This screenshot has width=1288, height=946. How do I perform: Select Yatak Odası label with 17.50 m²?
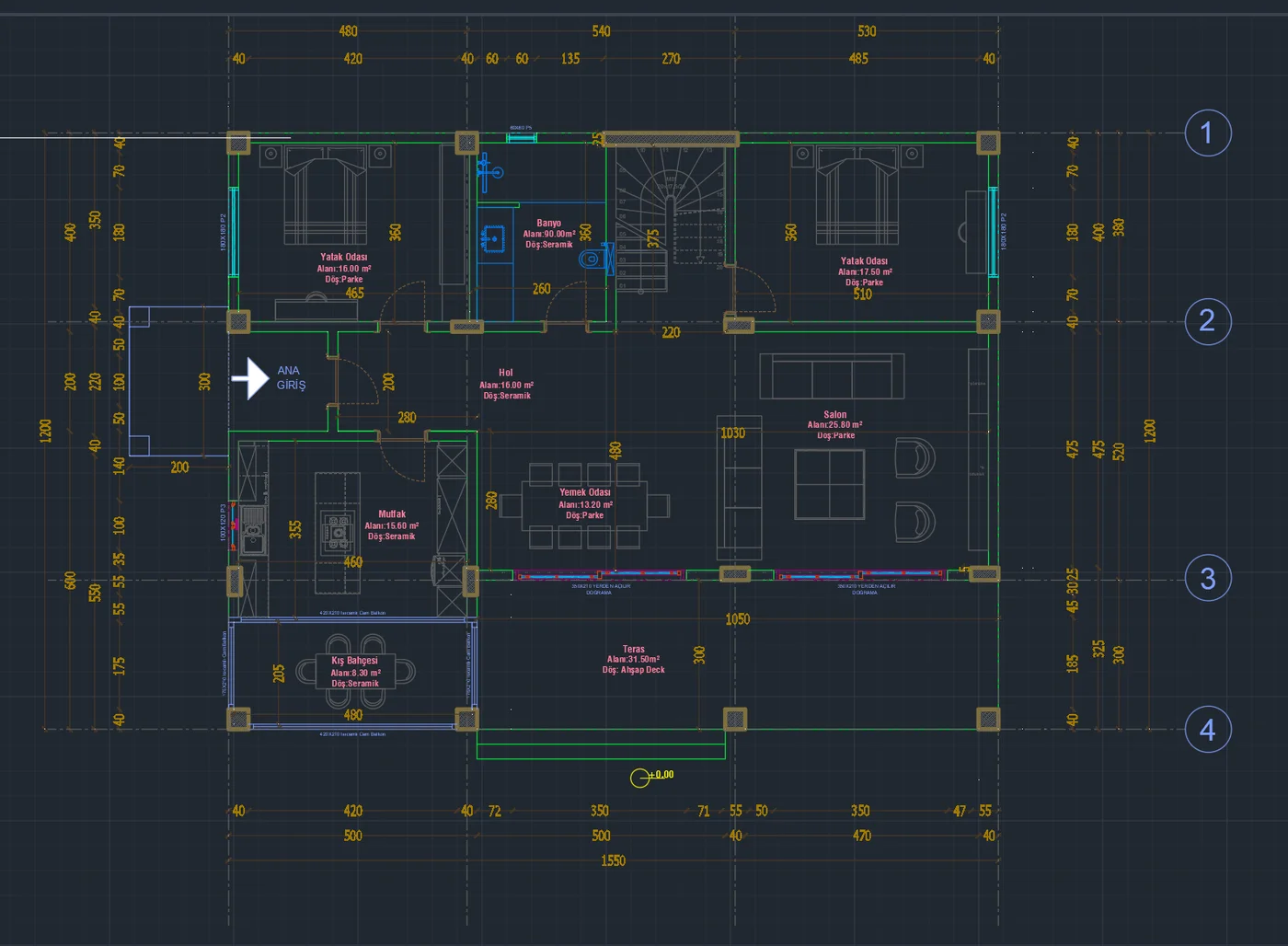coord(865,271)
